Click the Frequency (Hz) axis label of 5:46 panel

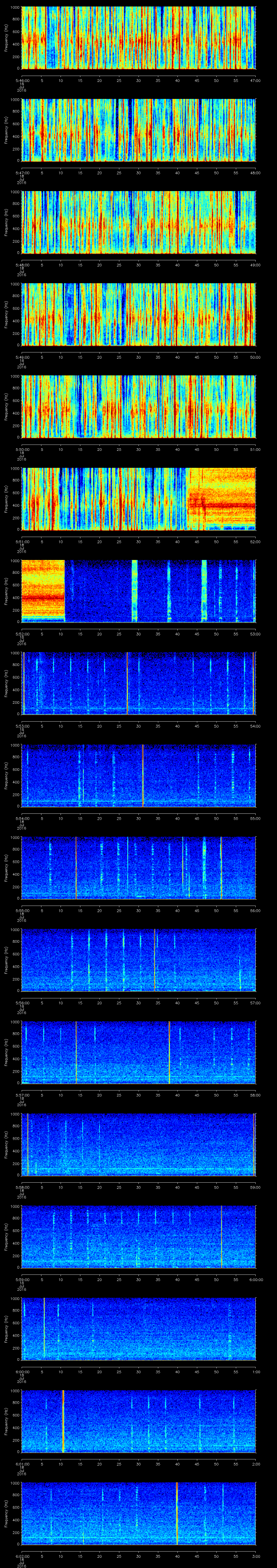6,38
